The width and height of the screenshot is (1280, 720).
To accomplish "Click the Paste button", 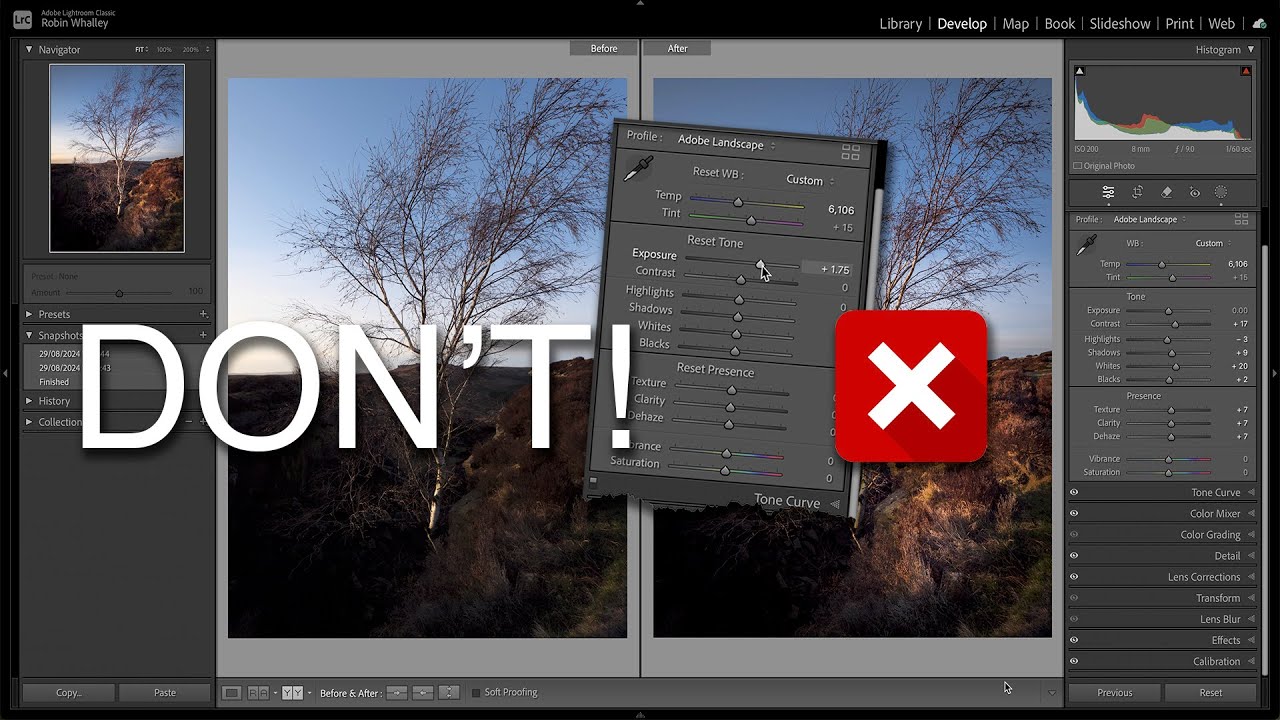I will tap(165, 692).
